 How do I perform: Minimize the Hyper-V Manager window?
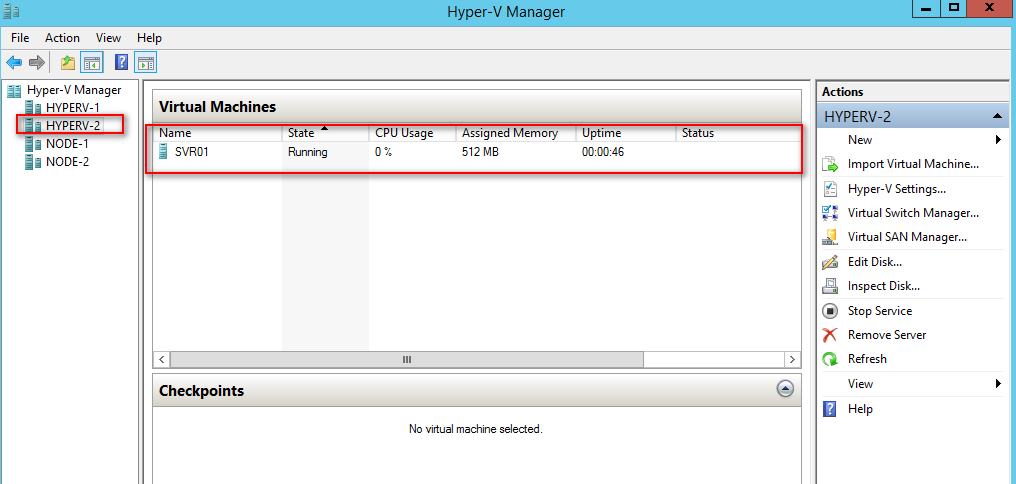[925, 8]
